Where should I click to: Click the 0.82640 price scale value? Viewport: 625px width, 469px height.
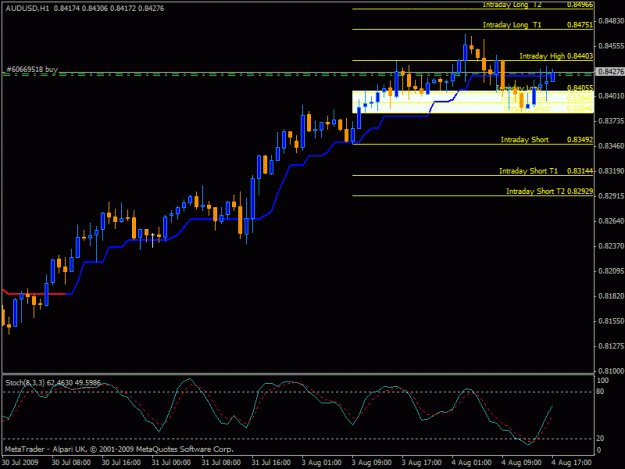tap(611, 221)
